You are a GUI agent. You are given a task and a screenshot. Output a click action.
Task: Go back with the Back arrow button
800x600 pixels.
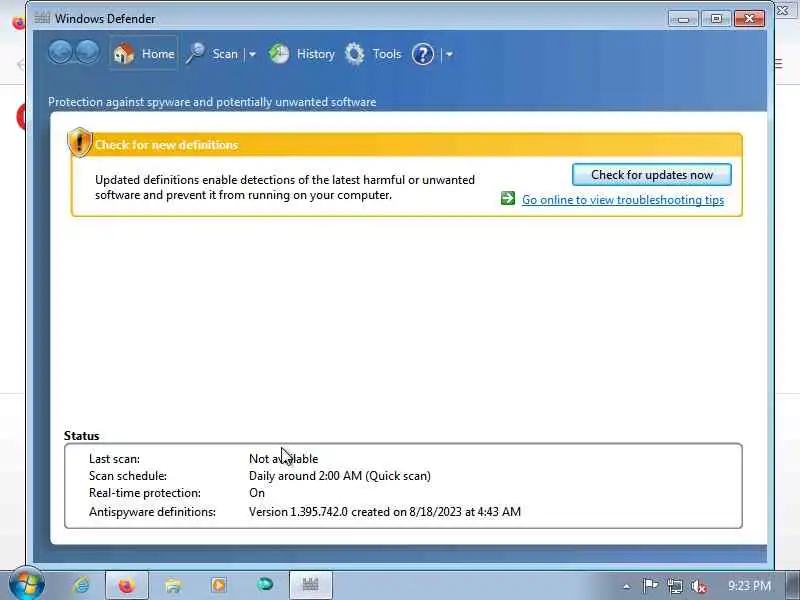[60, 53]
